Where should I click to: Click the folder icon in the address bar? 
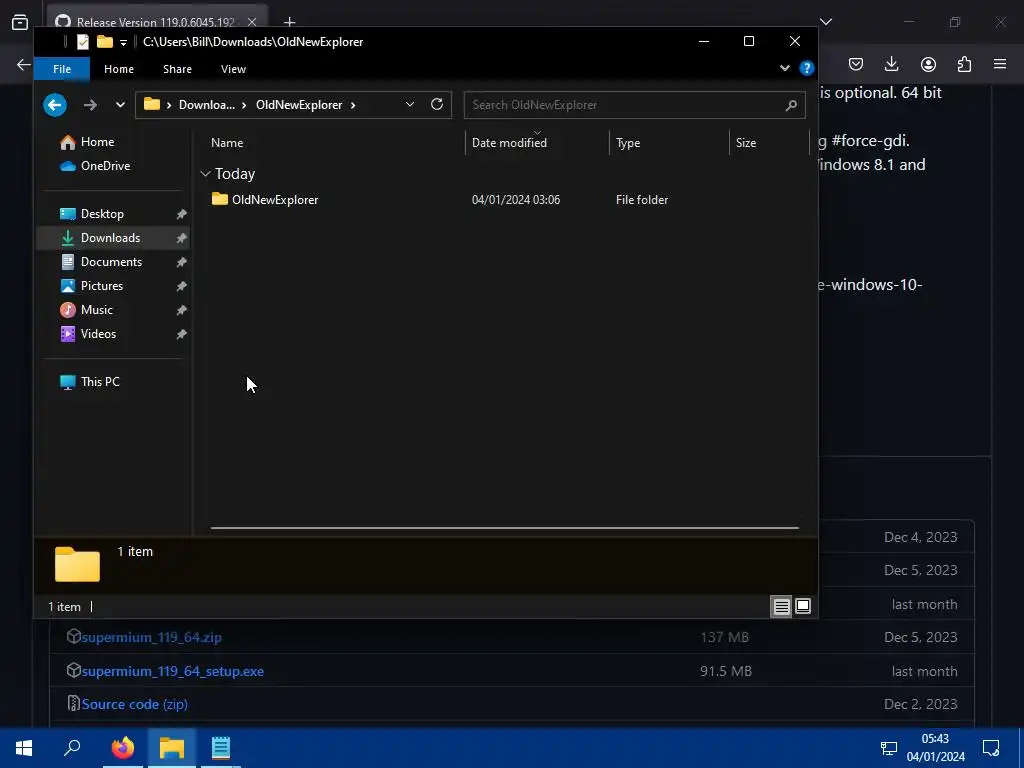(152, 104)
